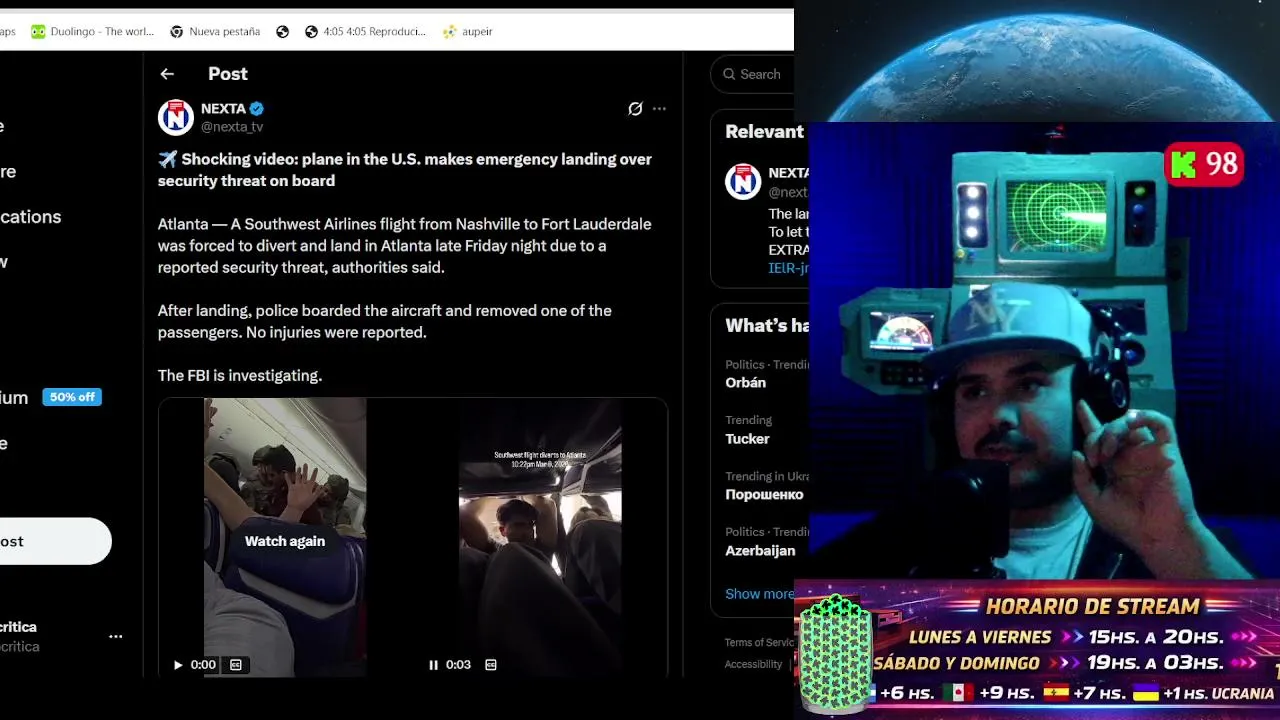
Task: Open Порошенко trending topic
Action: 764,495
